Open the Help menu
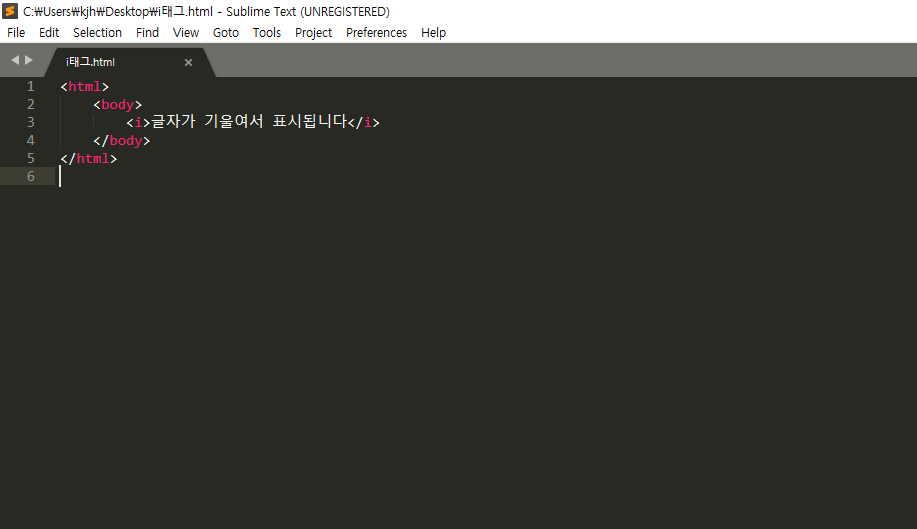 coord(433,33)
